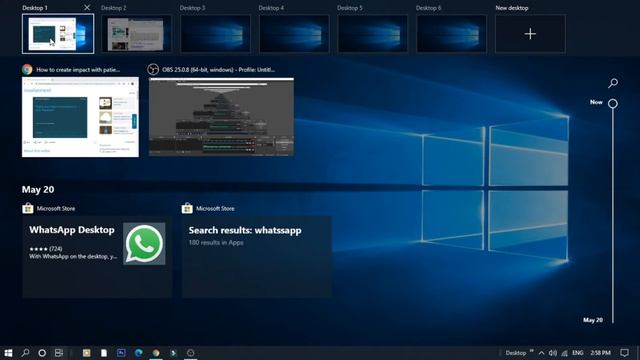
Task: Go to the Desktop 5 thumbnail
Action: click(373, 34)
